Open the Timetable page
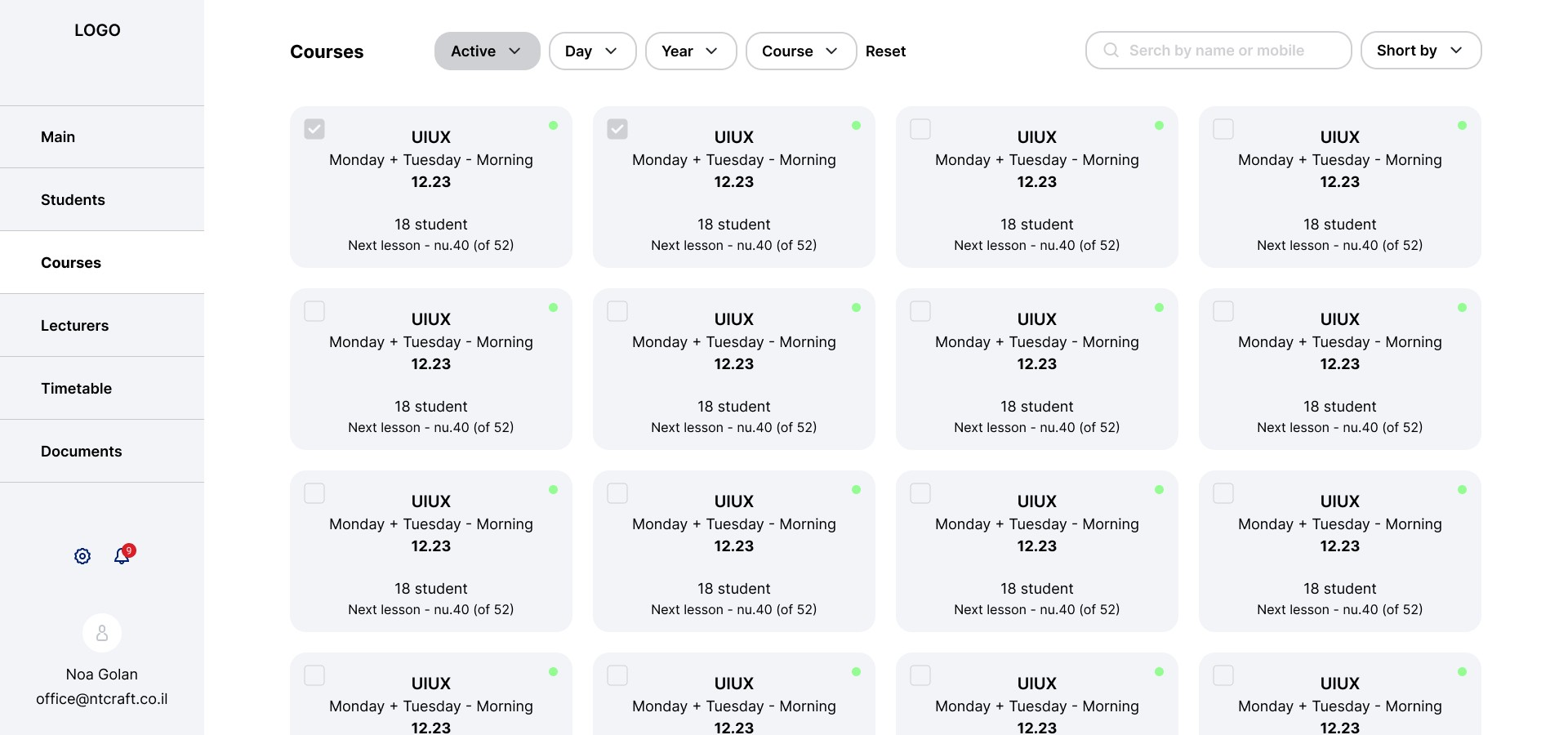The height and width of the screenshot is (735, 1568). pyautogui.click(x=102, y=389)
